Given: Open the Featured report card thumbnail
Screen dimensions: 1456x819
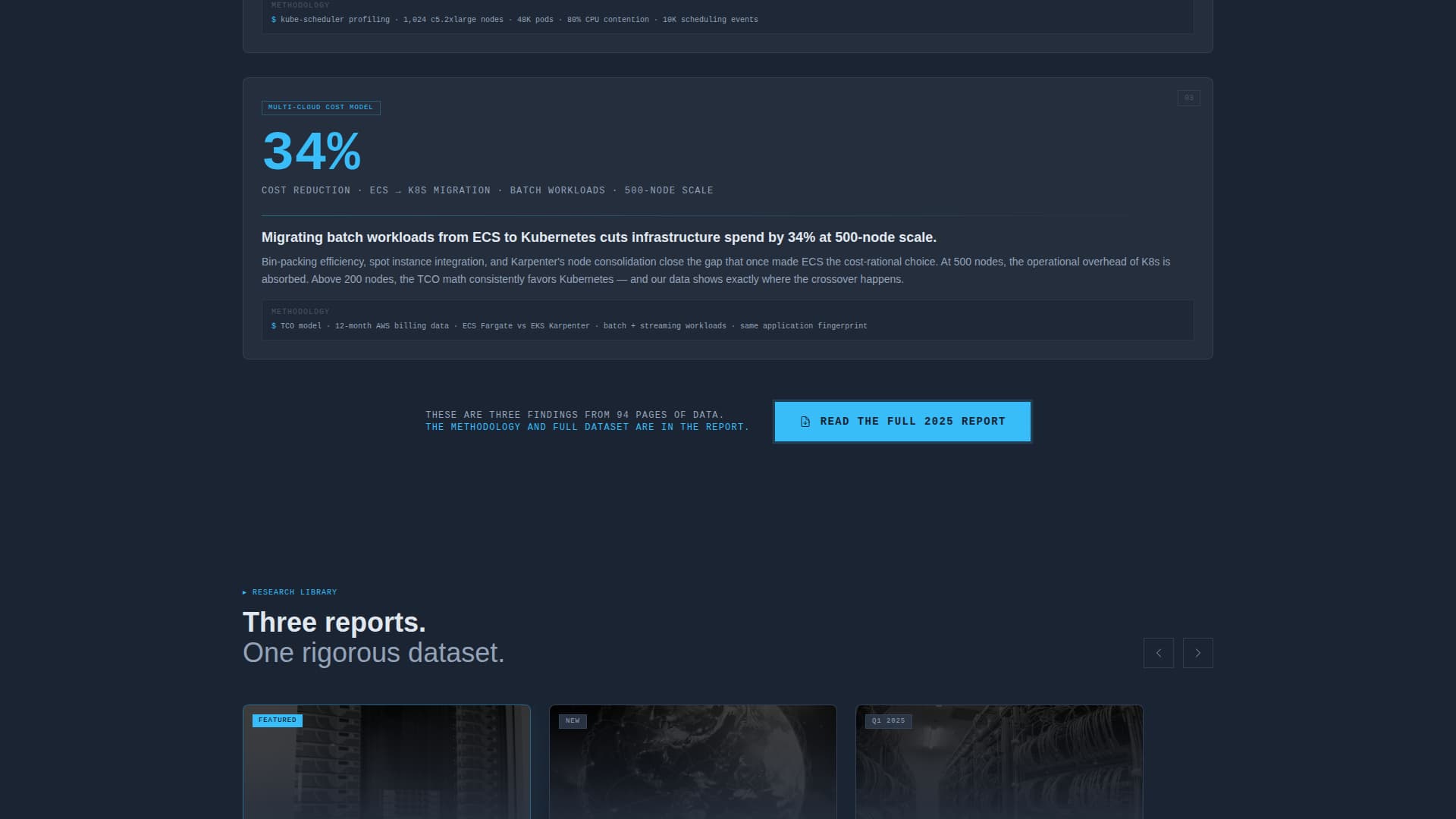Looking at the screenshot, I should 387,762.
